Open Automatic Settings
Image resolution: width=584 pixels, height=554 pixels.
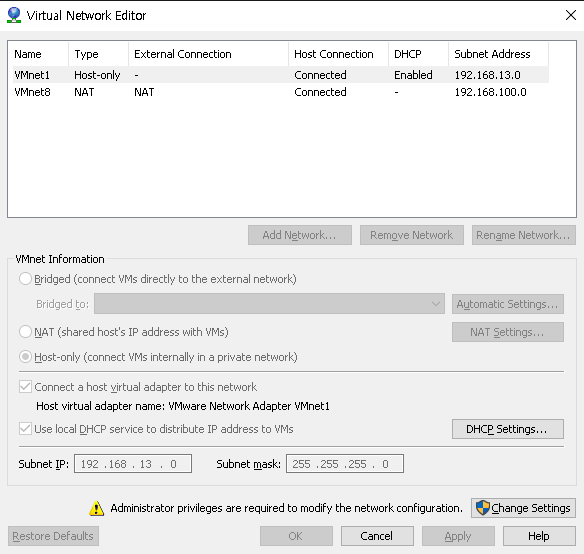(x=508, y=304)
